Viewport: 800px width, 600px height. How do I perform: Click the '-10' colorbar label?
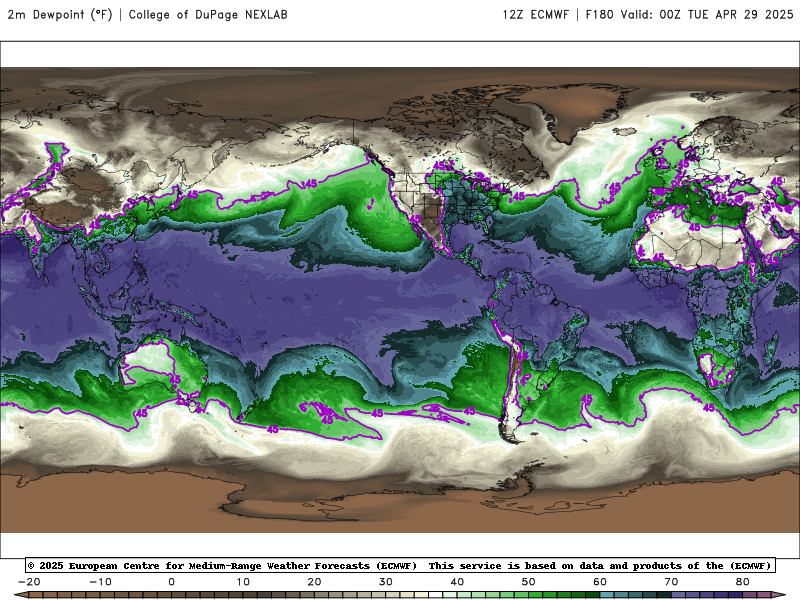[101, 582]
